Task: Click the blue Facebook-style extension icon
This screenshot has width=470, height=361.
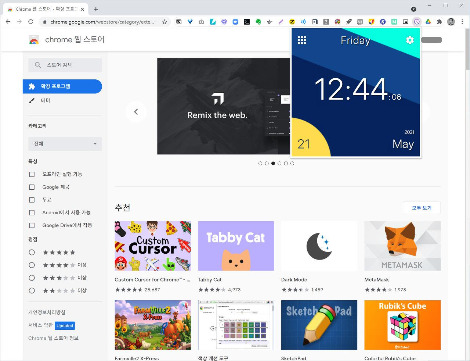Action: (x=383, y=22)
